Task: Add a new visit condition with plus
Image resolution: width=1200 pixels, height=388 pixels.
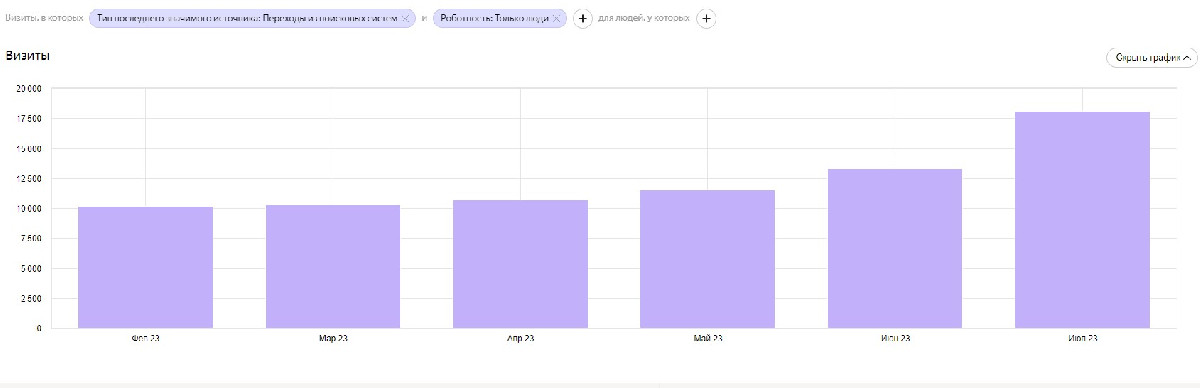Action: pyautogui.click(x=583, y=19)
